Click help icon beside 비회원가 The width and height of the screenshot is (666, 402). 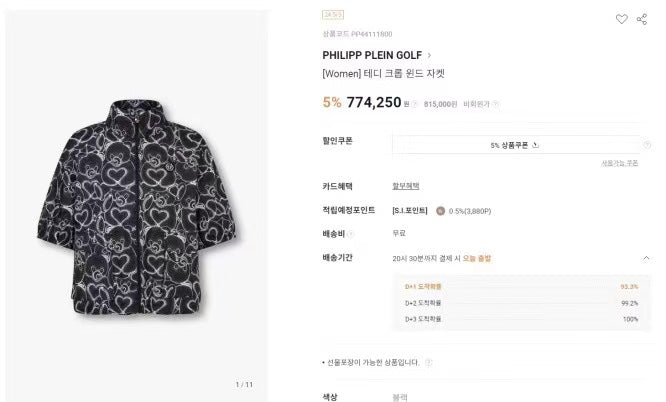496,103
